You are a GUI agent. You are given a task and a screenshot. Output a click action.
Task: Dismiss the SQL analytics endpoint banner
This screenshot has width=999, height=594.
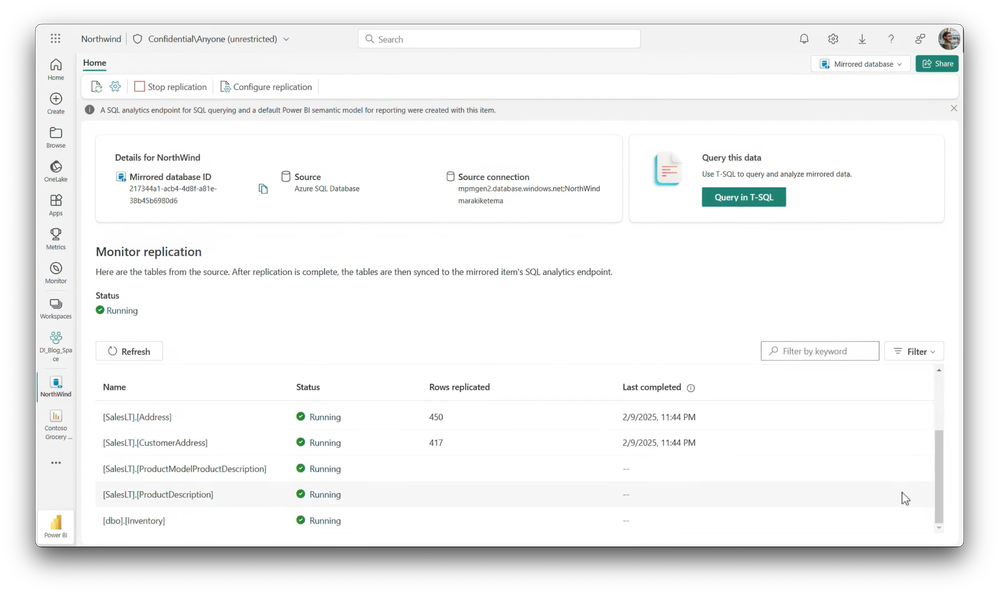point(954,108)
